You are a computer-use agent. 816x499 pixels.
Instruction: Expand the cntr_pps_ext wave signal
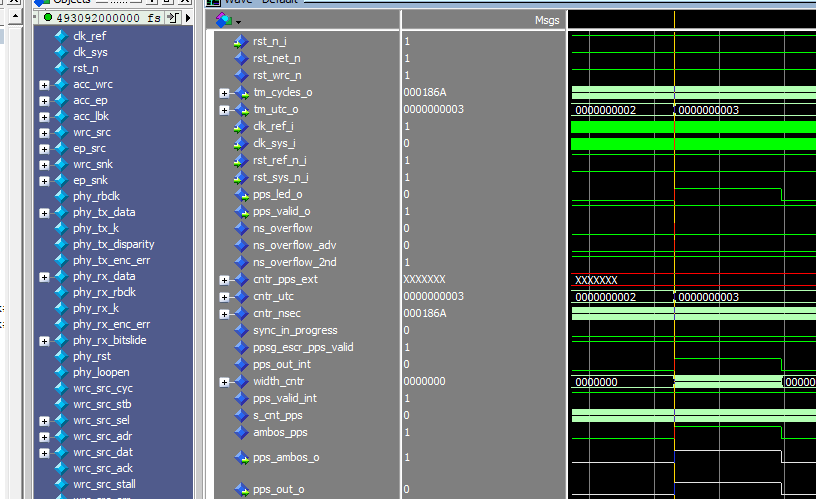(224, 280)
